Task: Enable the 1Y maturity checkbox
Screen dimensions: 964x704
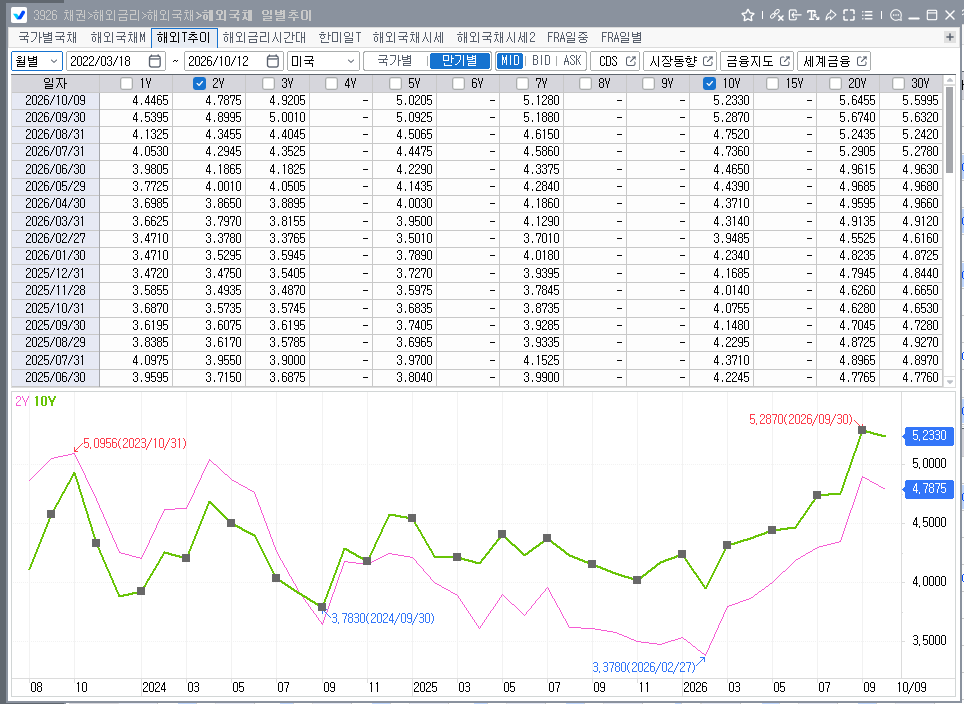Action: click(127, 84)
